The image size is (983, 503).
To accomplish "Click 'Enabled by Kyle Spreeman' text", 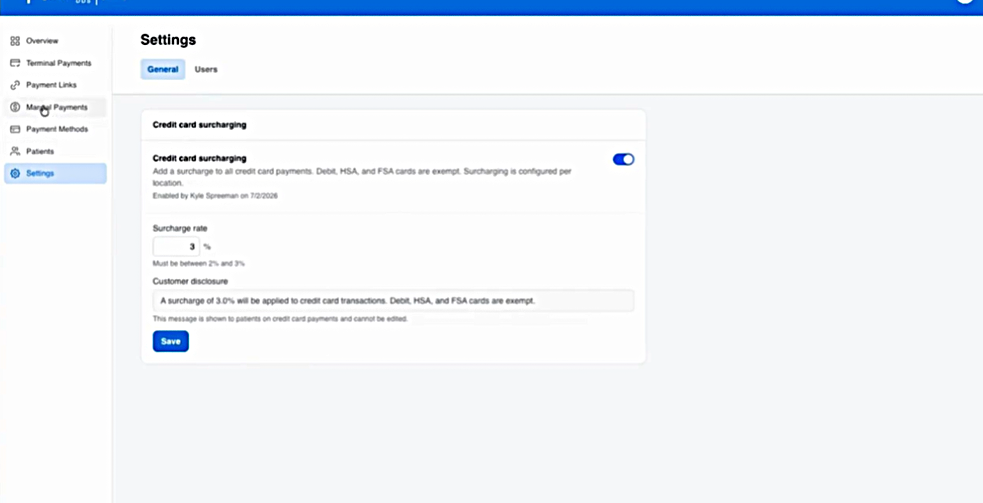I will pos(215,196).
